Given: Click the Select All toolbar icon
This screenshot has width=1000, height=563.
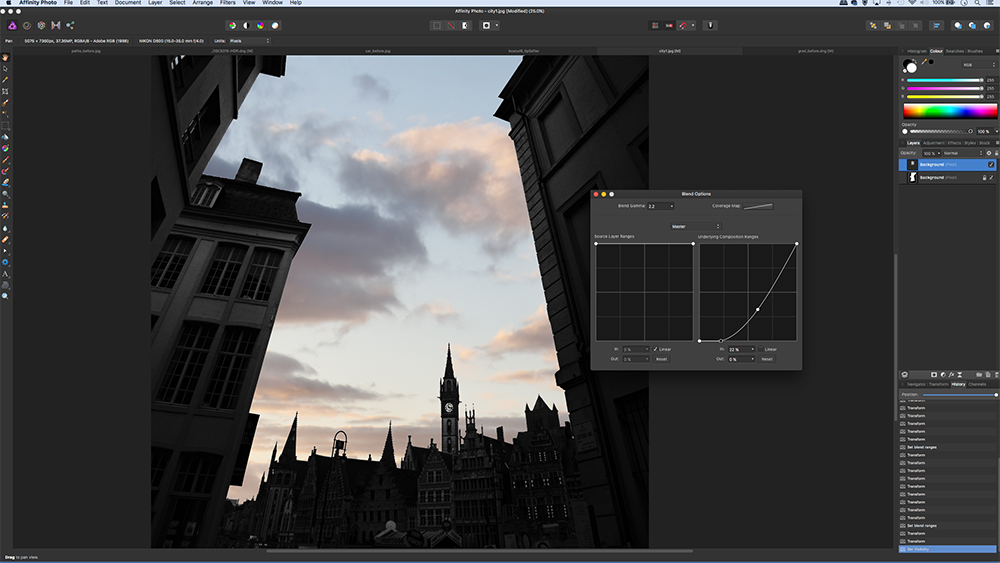Looking at the screenshot, I should (x=437, y=26).
